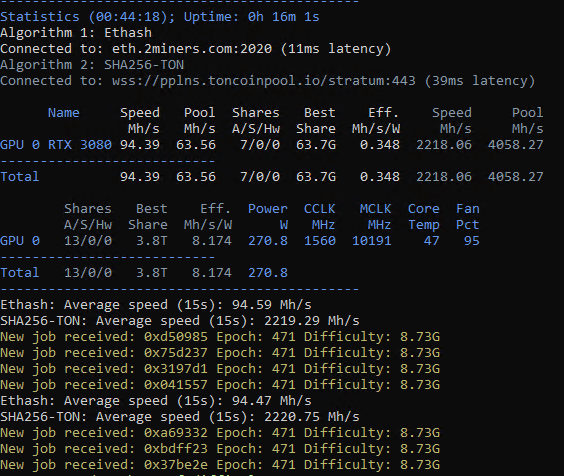Click the Power W column header
564x476 pixels.
coord(268,217)
